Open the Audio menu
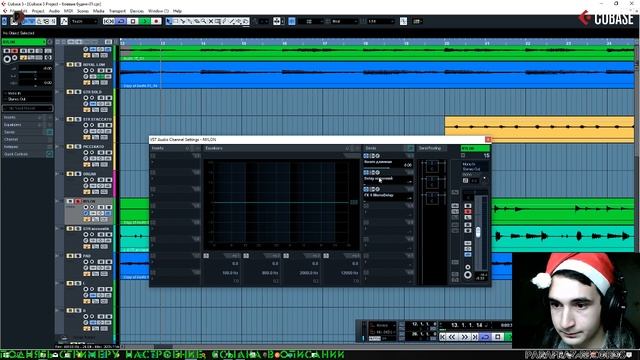 [54, 11]
